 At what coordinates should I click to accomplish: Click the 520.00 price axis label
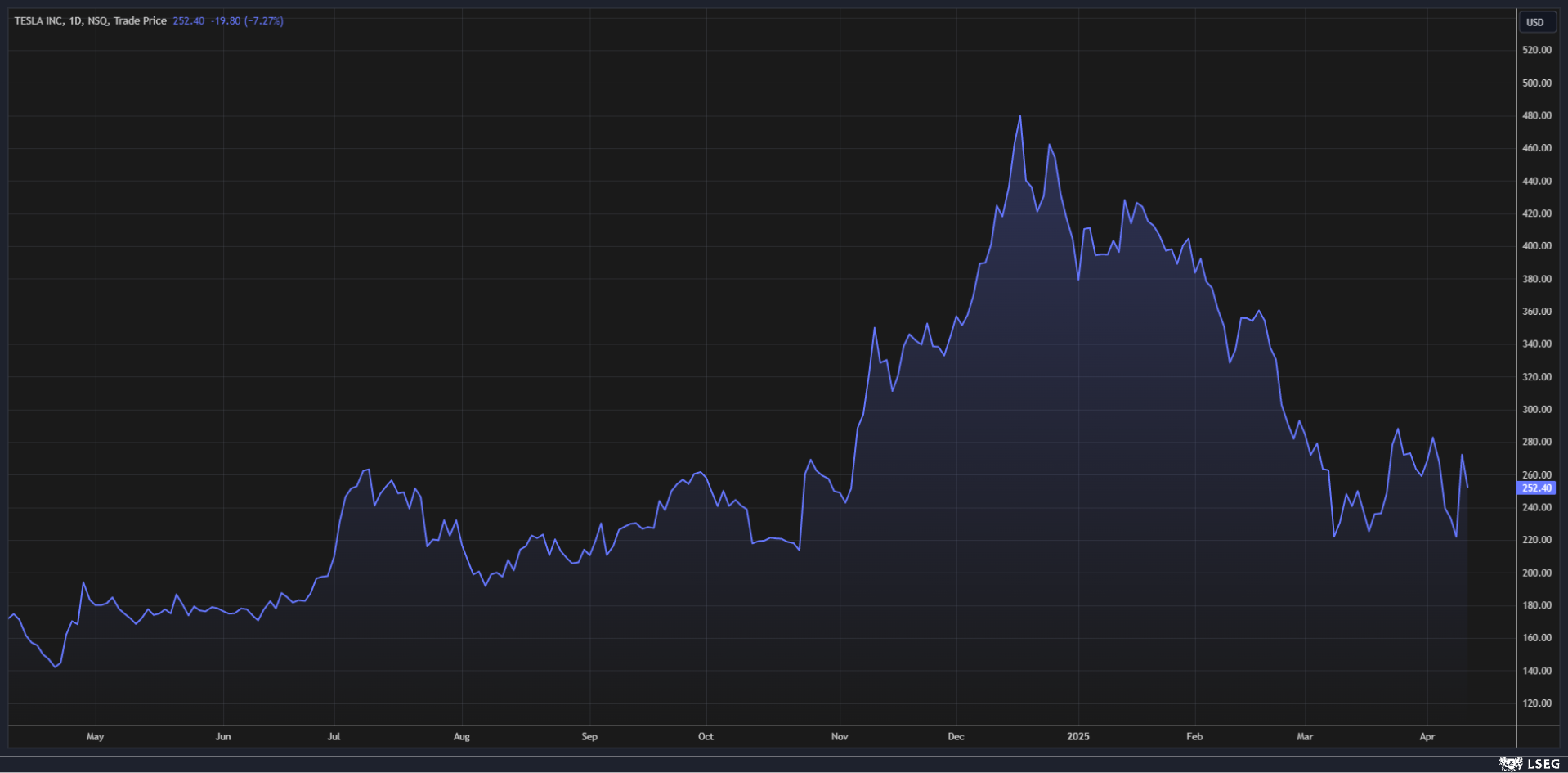click(1537, 50)
